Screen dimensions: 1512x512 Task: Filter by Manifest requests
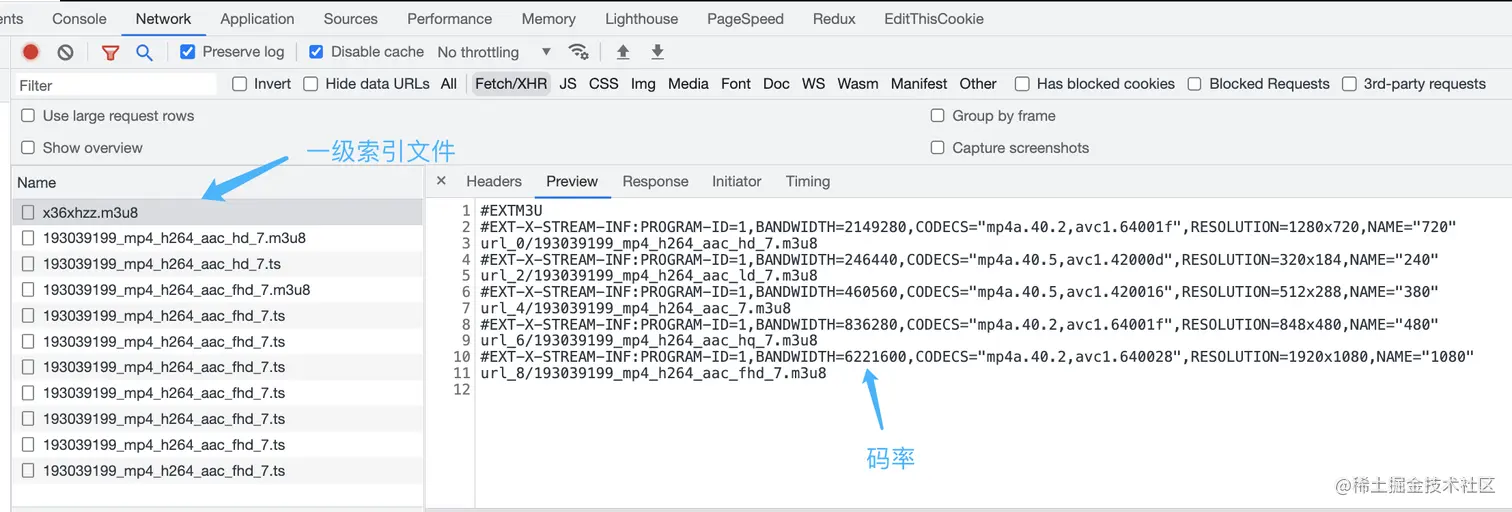tap(919, 84)
